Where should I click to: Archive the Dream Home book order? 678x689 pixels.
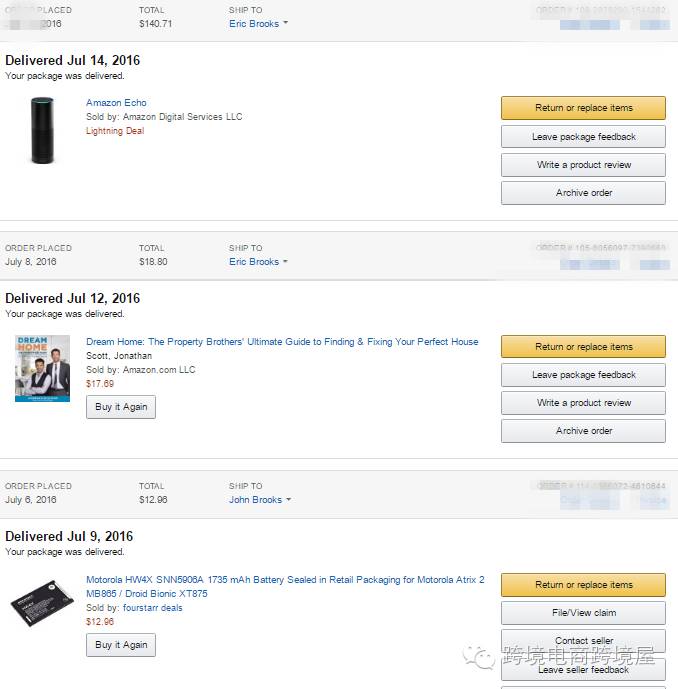pos(583,431)
